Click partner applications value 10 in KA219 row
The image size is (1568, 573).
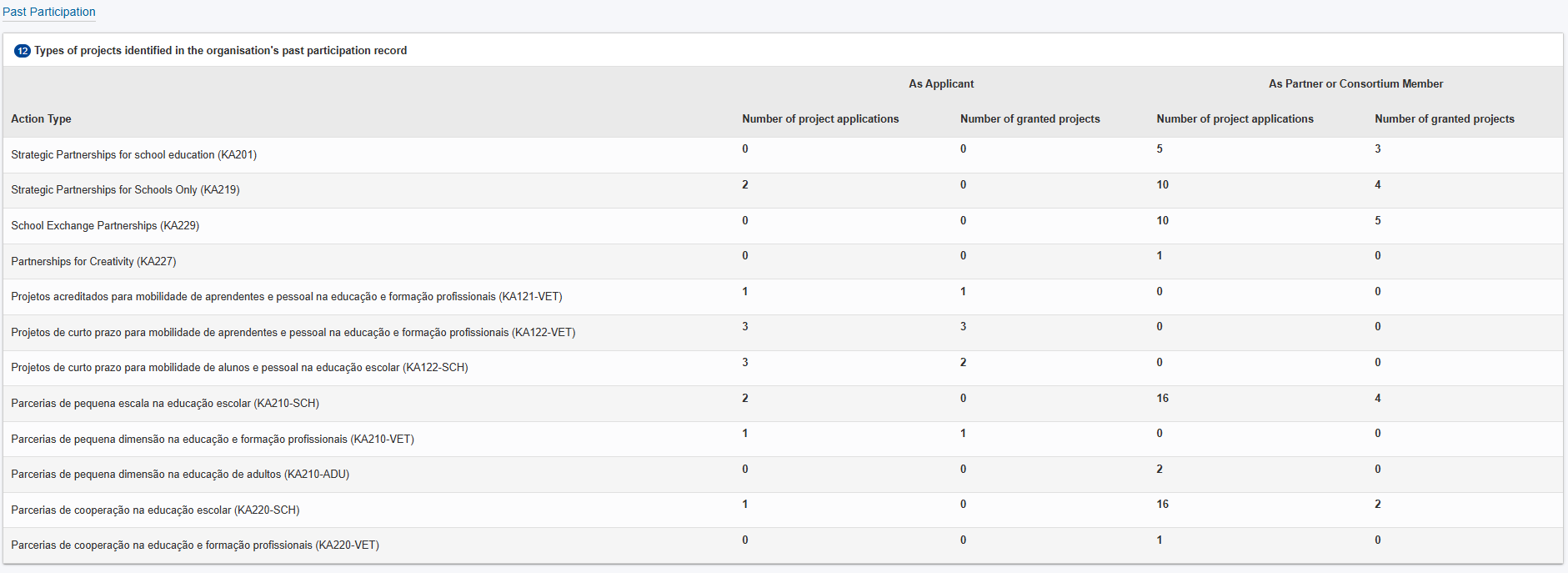[x=1163, y=185]
